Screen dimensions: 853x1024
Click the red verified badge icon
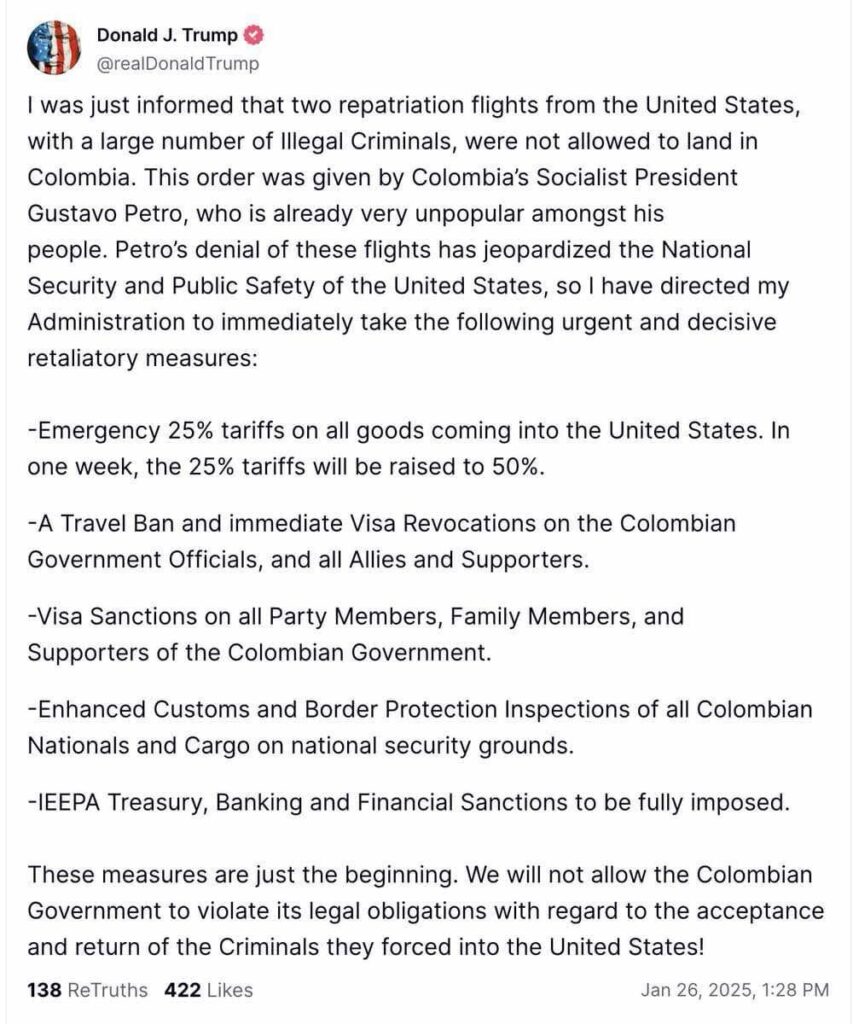pos(253,35)
